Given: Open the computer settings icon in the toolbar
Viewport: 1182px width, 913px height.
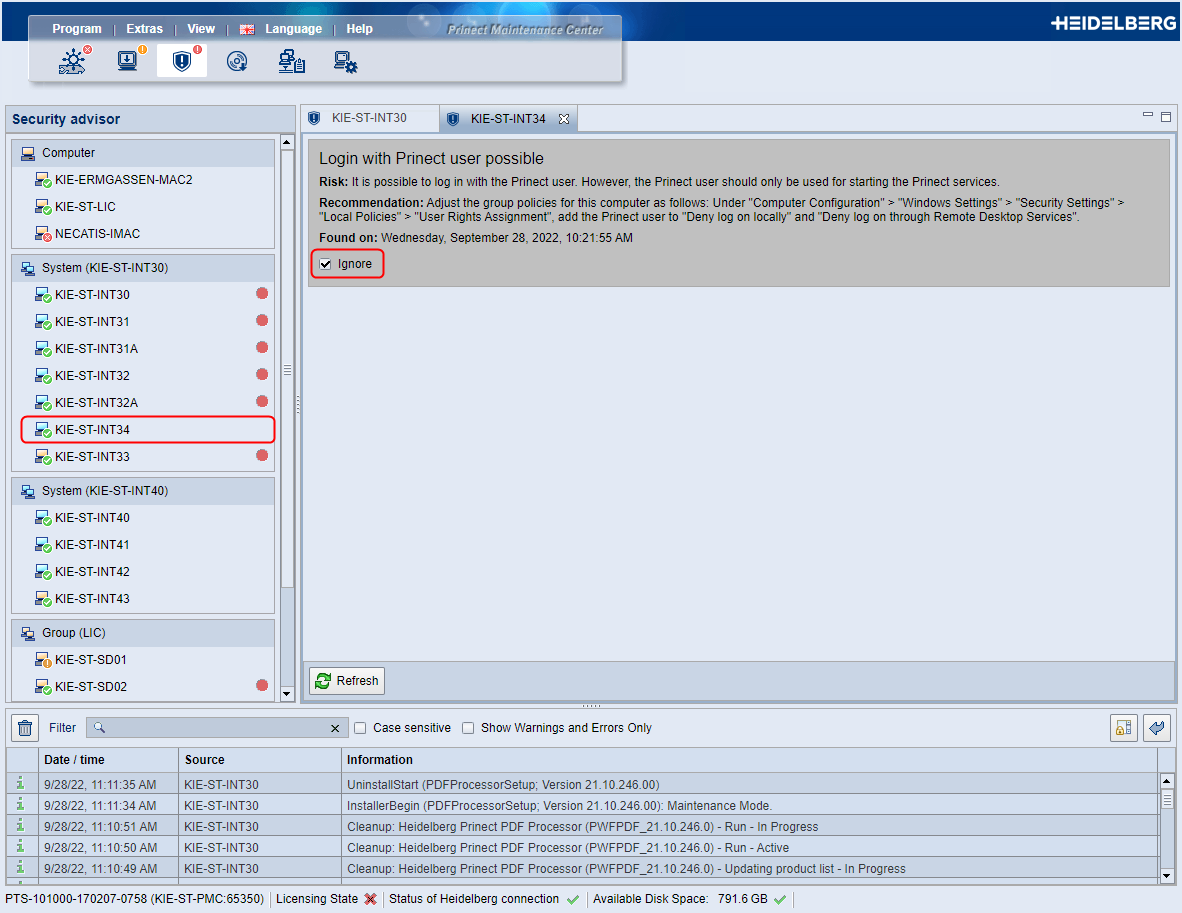Looking at the screenshot, I should [x=345, y=60].
